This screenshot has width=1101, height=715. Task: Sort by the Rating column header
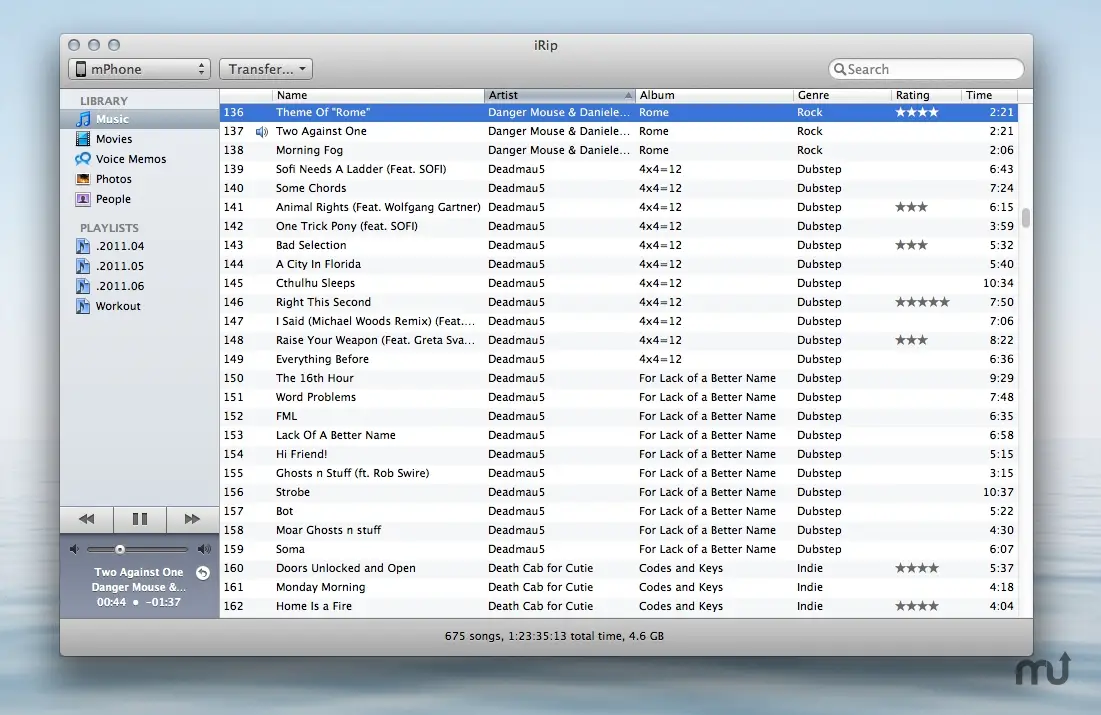click(926, 95)
